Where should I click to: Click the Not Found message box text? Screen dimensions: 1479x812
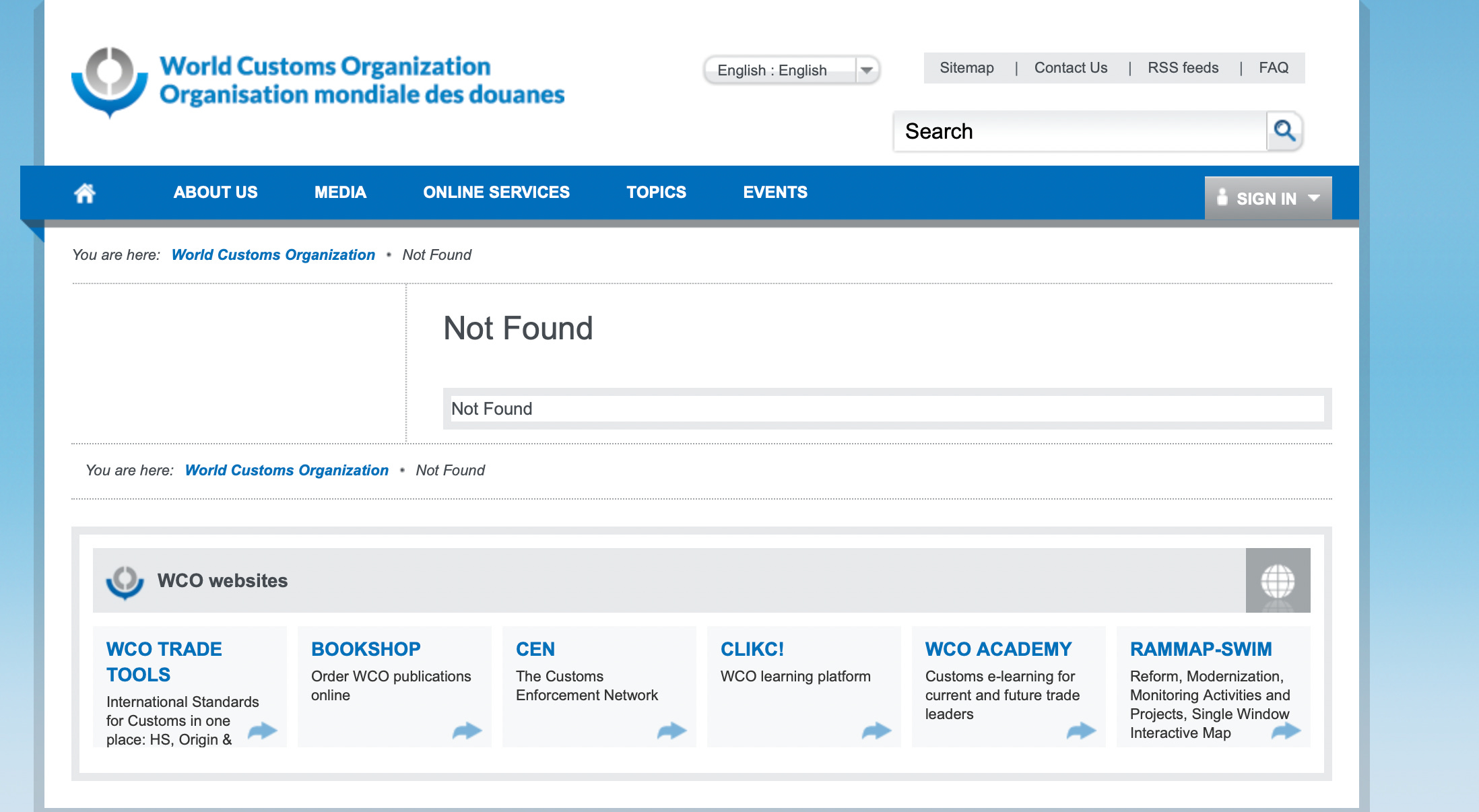tap(492, 409)
